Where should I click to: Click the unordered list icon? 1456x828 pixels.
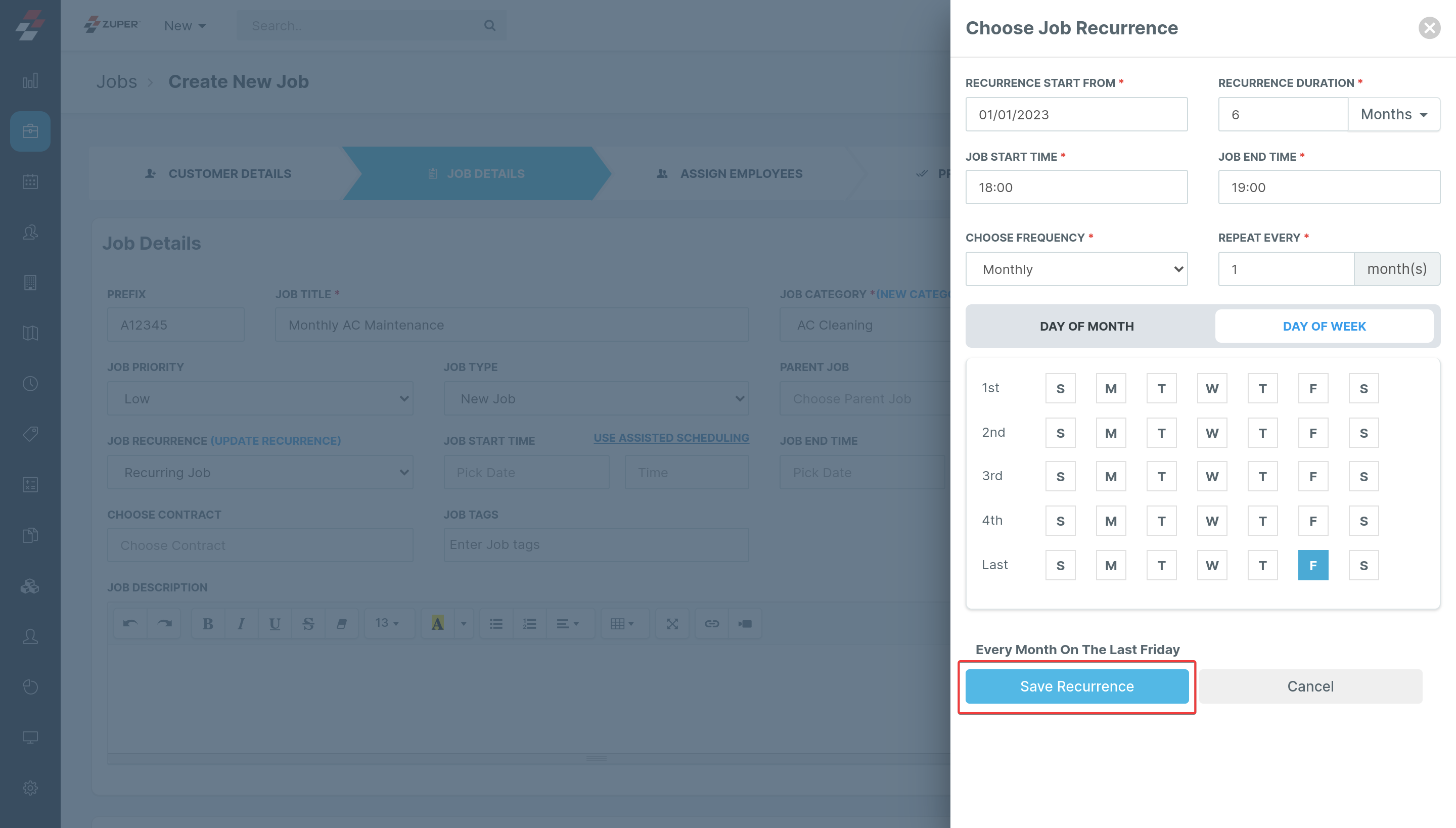pyautogui.click(x=496, y=623)
